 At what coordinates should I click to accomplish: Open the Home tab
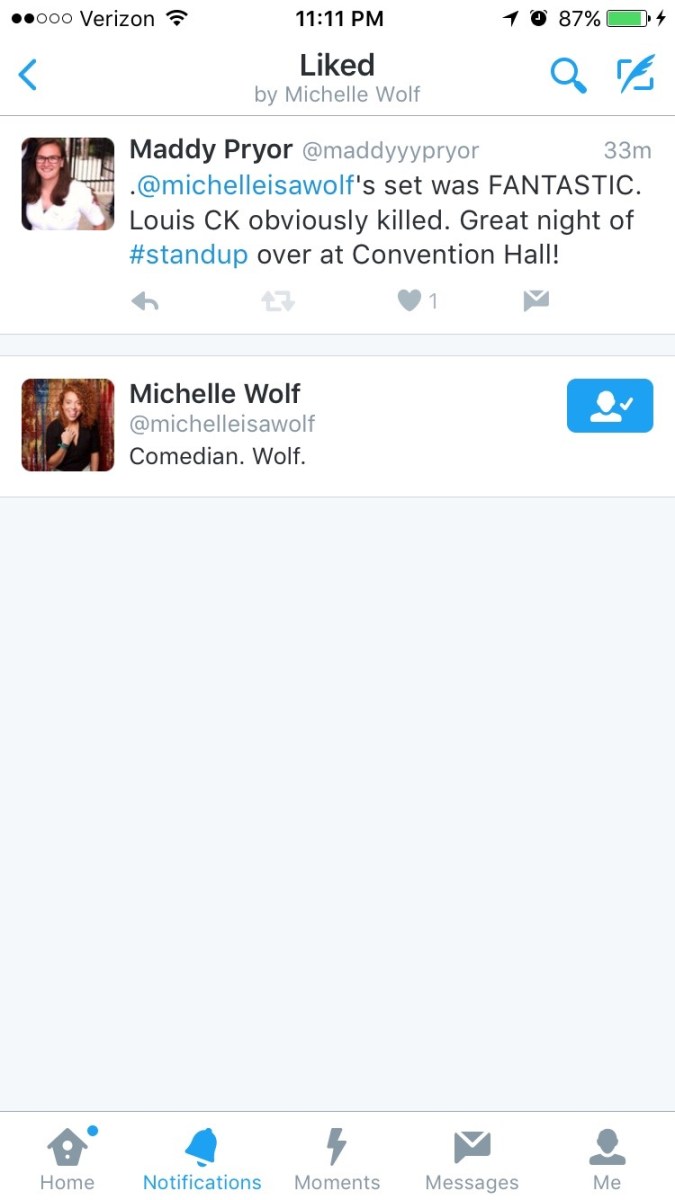coord(67,1160)
